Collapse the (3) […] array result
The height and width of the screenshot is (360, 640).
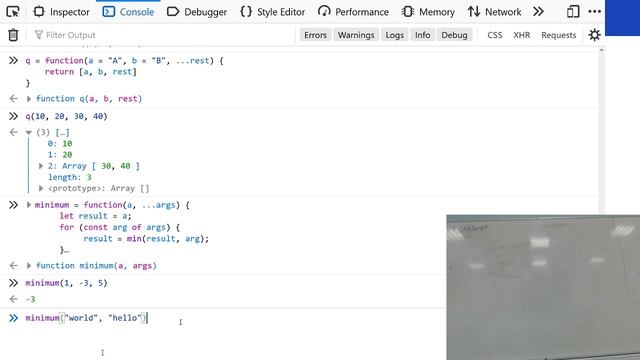point(29,133)
